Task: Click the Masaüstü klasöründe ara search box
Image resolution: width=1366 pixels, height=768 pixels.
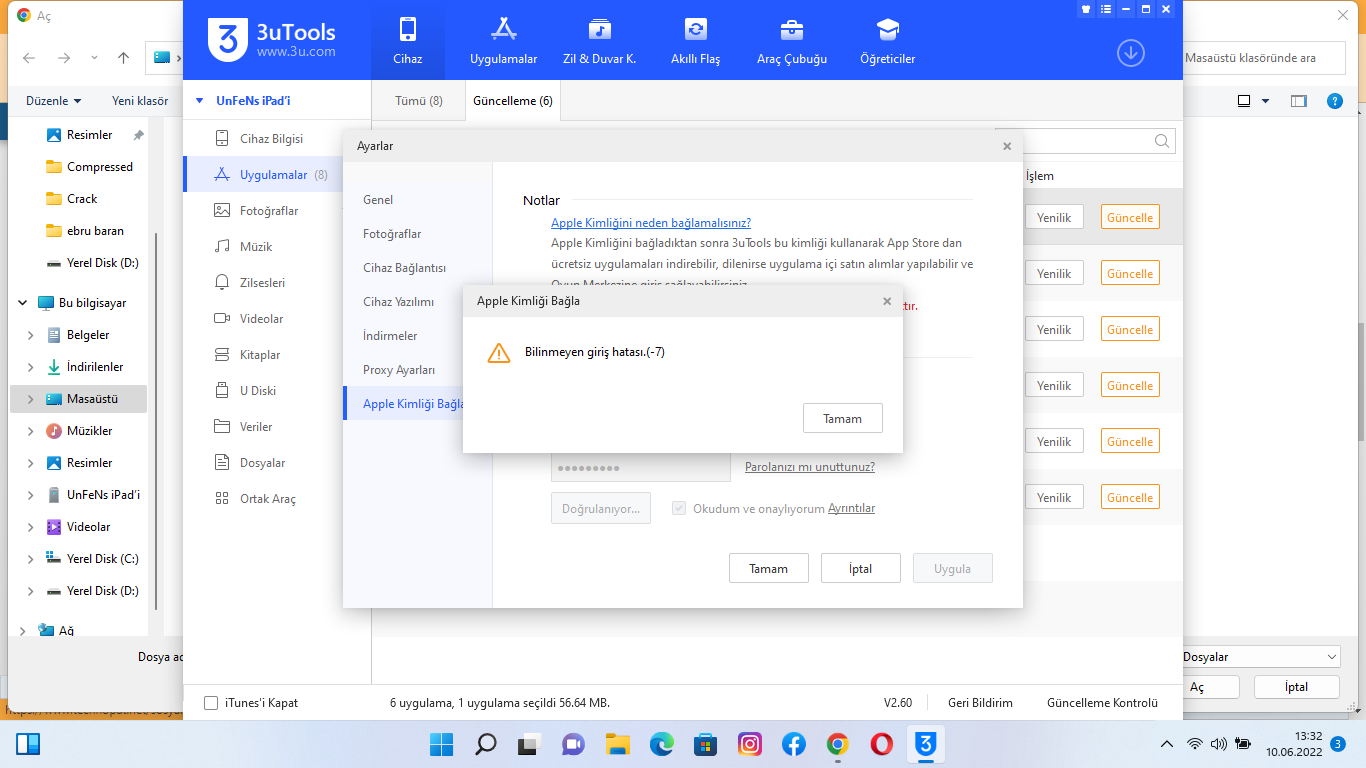Action: (x=1265, y=58)
